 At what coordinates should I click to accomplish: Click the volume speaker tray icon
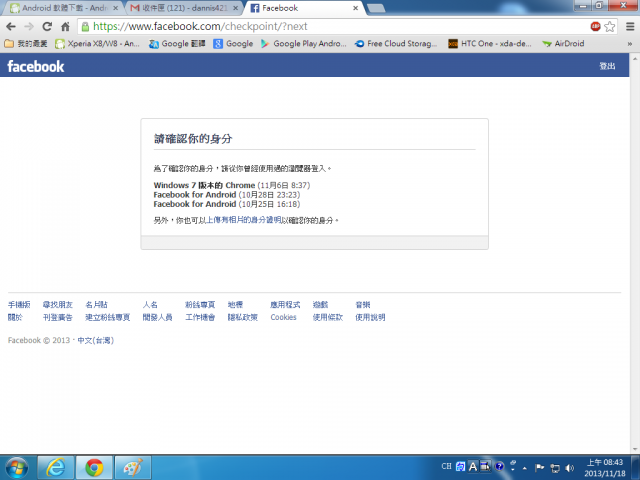570,468
